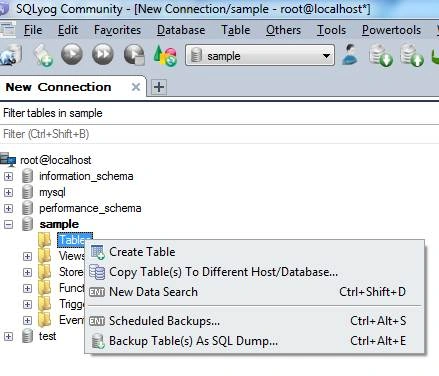Click the sample database cylinder icon

(x=27, y=224)
